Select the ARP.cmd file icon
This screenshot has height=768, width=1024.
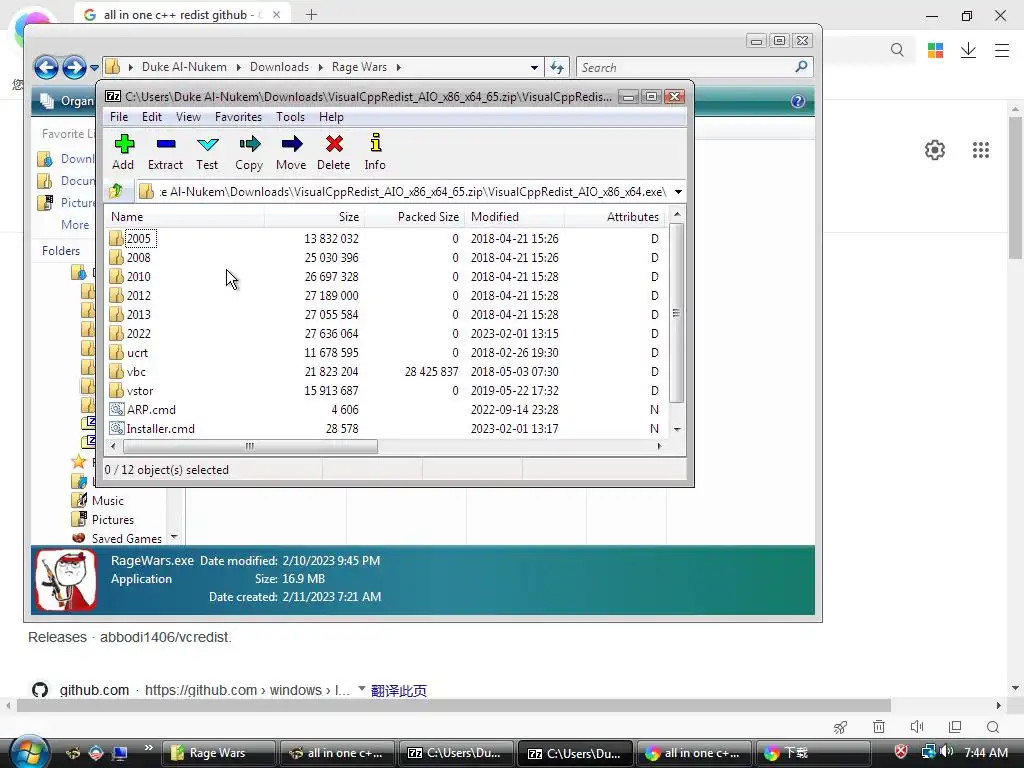coord(116,409)
